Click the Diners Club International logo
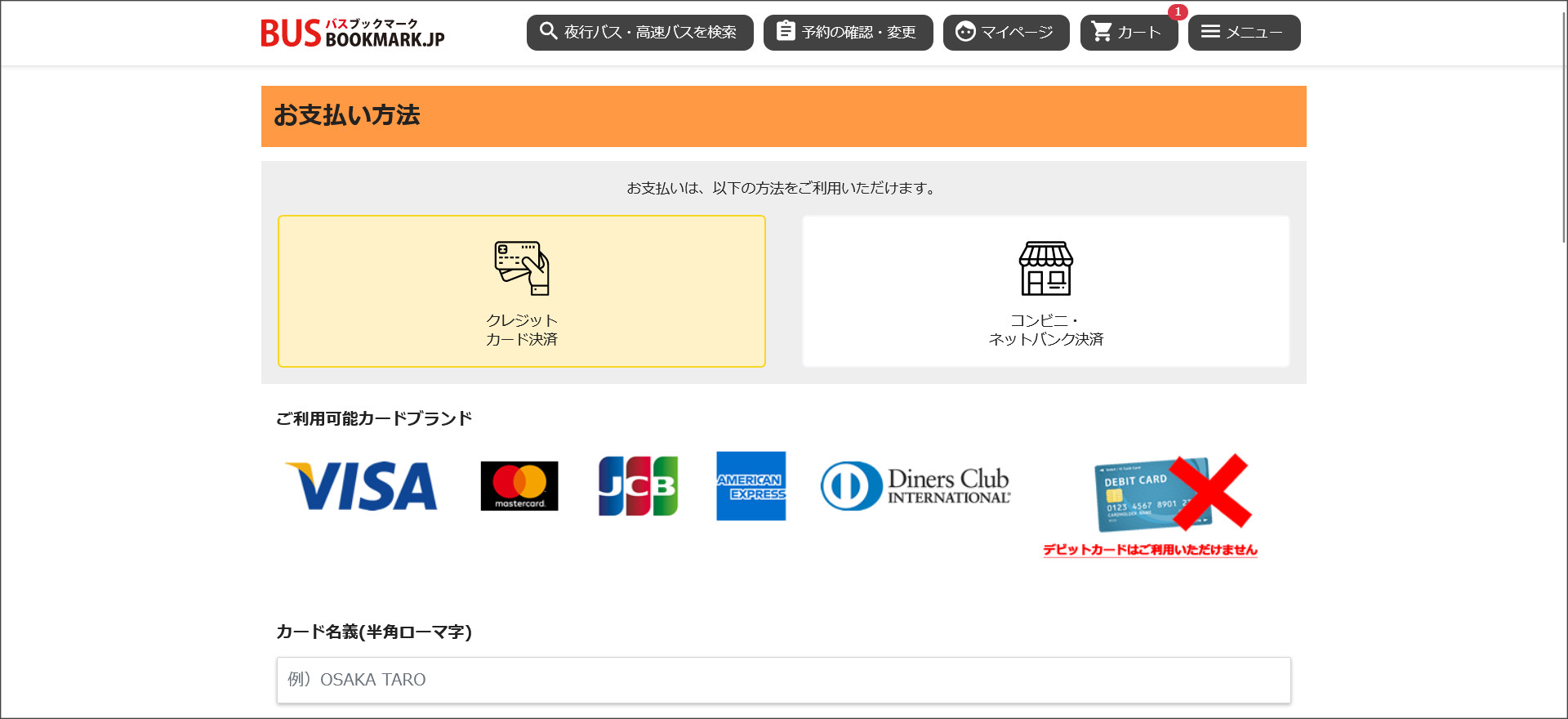 tap(915, 486)
